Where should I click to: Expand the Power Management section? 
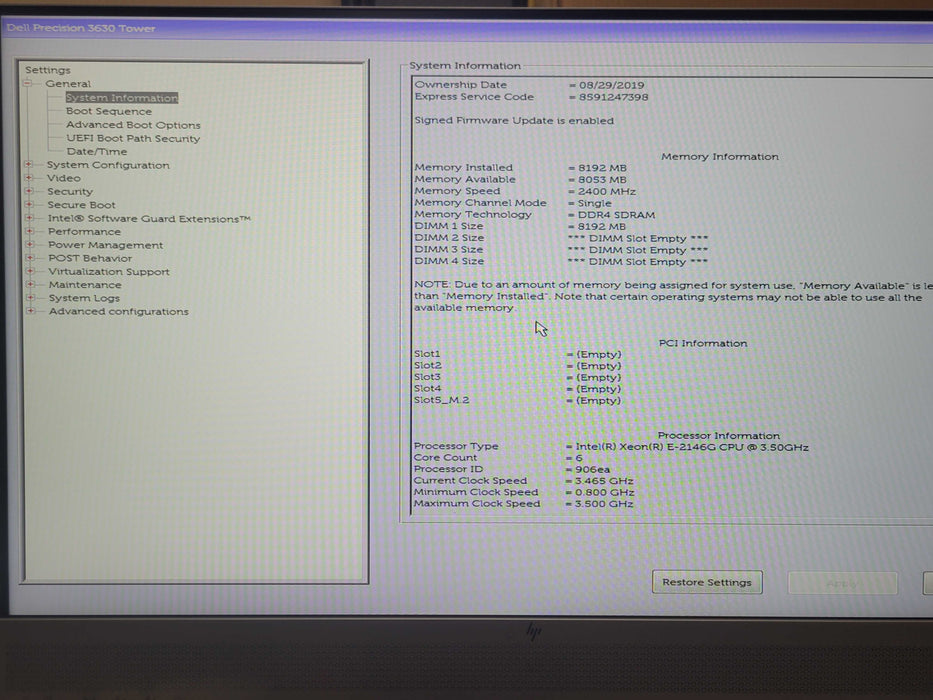point(31,245)
